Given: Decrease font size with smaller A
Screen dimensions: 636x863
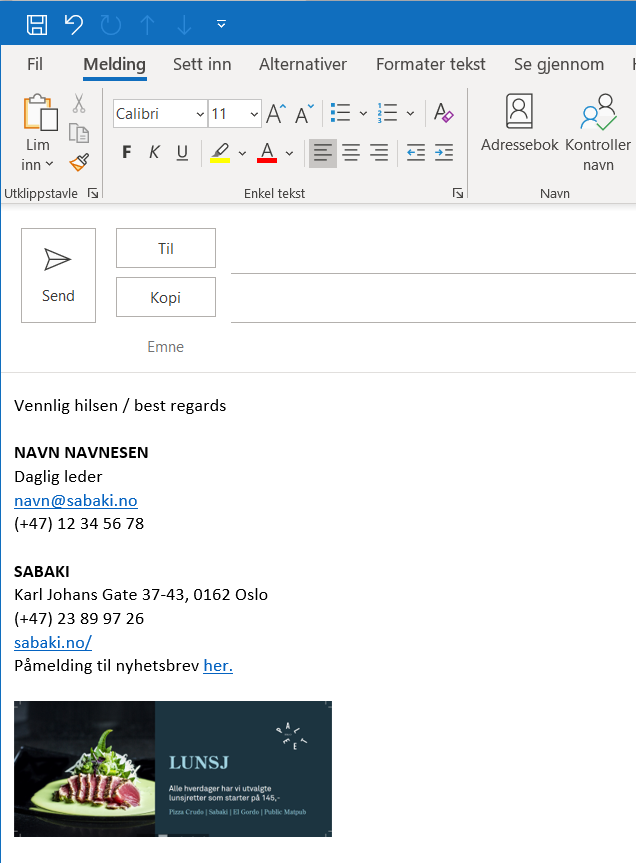Looking at the screenshot, I should tap(304, 113).
